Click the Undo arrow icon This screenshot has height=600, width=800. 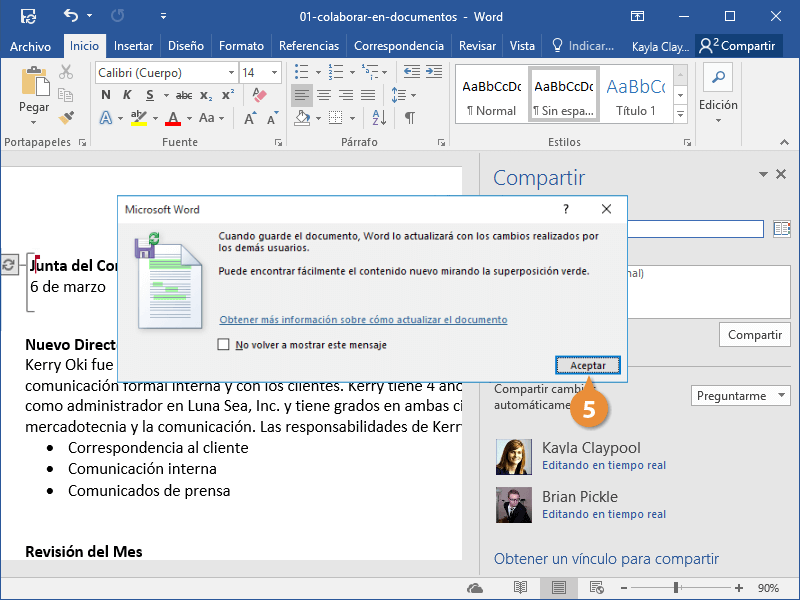tap(71, 15)
